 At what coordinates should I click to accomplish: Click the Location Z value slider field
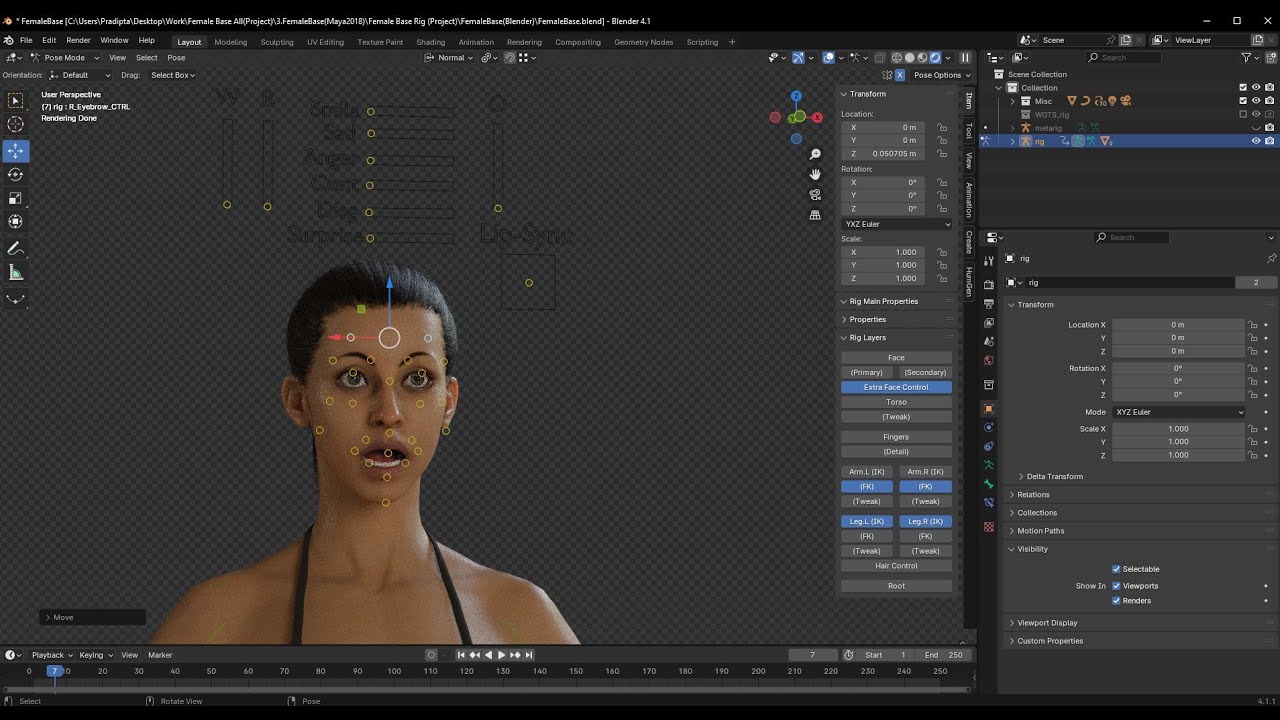pos(884,154)
